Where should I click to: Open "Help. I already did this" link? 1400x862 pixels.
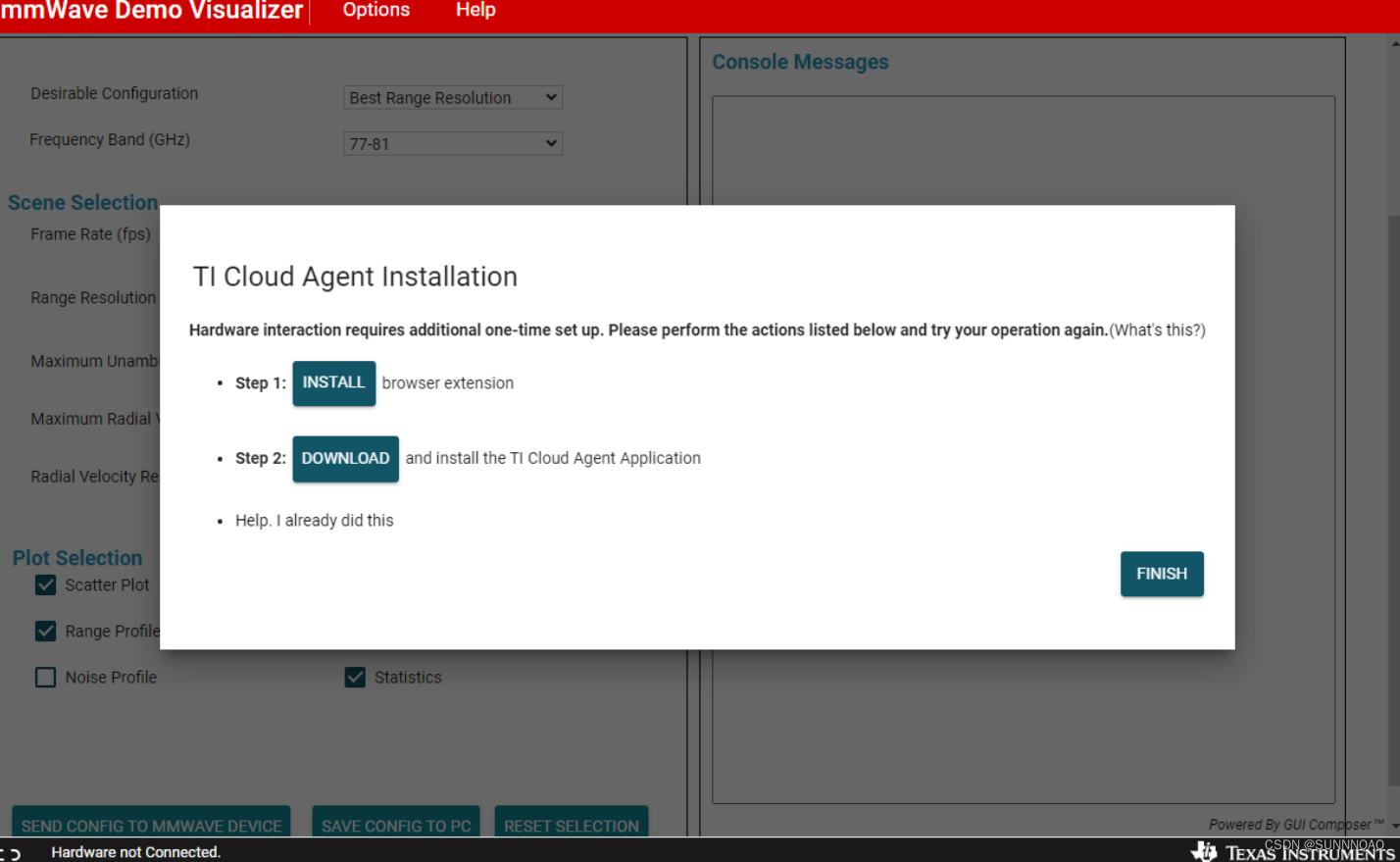314,520
